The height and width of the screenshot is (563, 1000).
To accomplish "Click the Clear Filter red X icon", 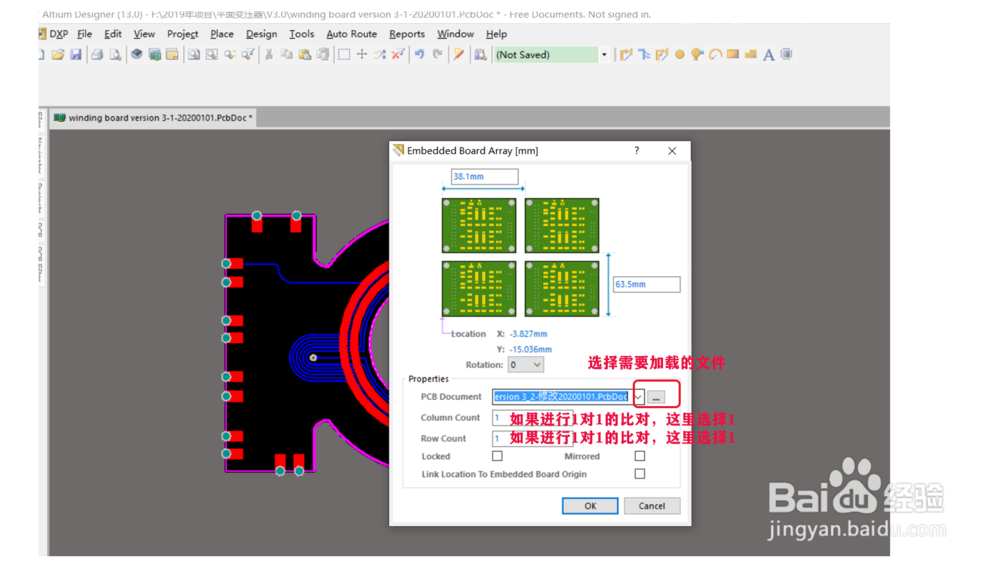I will pyautogui.click(x=398, y=55).
